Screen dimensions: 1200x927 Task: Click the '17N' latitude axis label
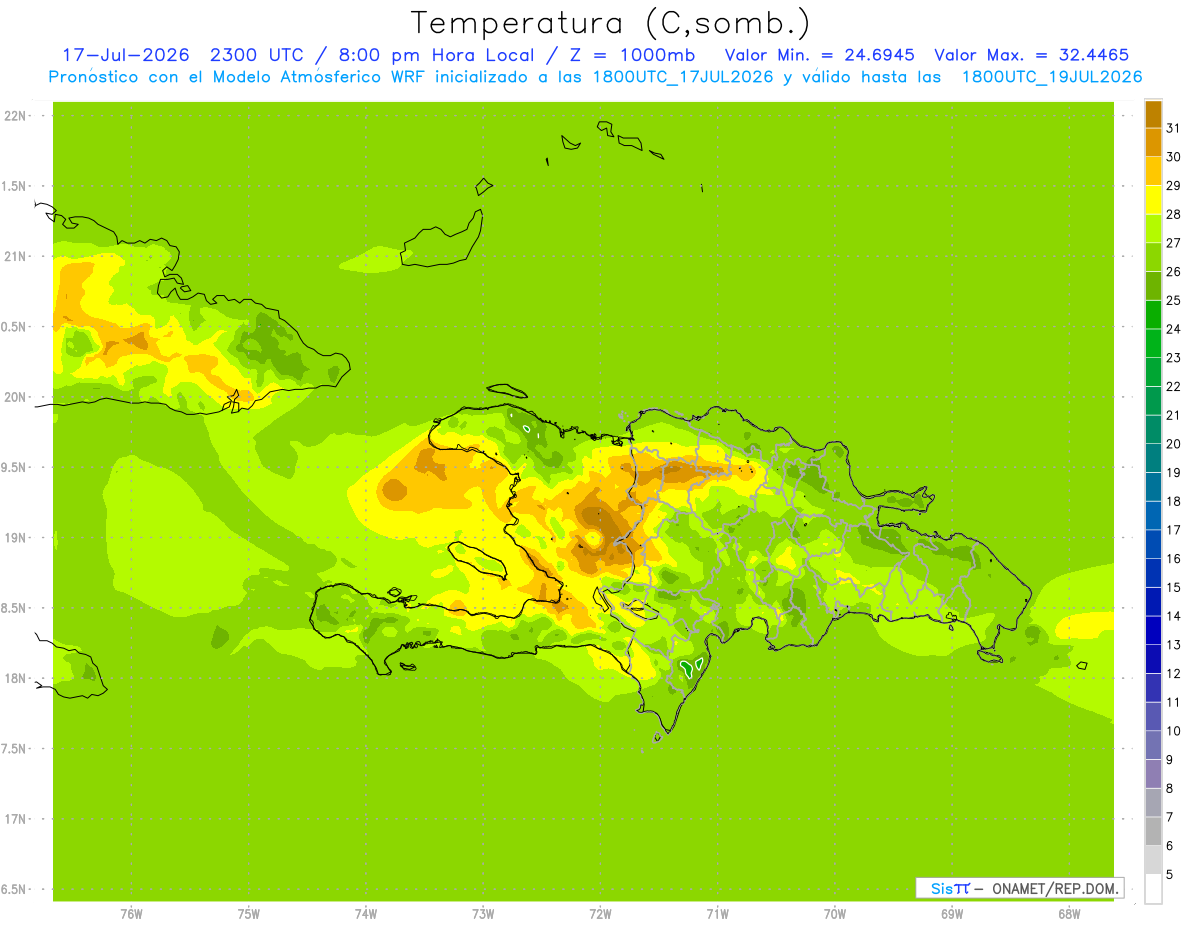[14, 819]
